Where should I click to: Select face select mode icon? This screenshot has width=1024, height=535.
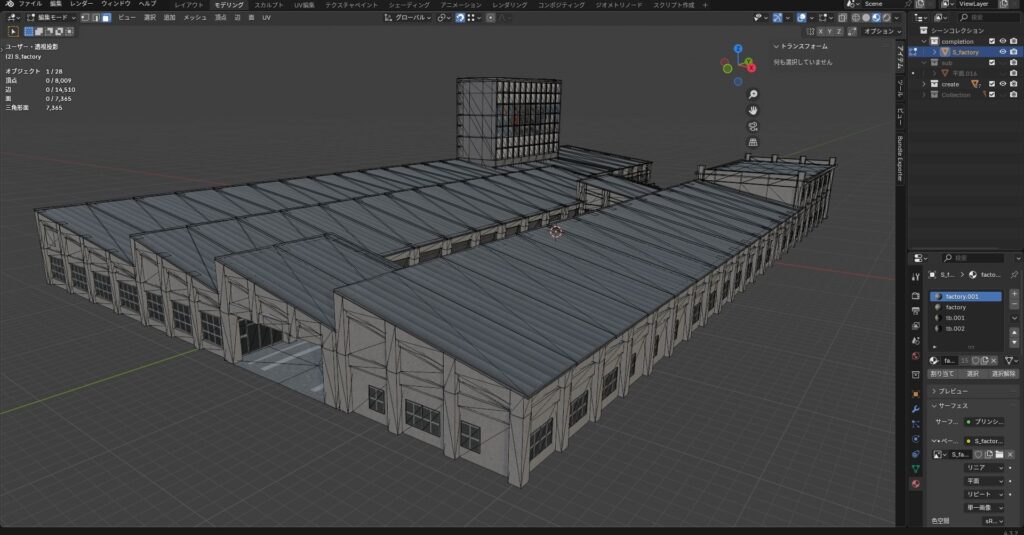tap(106, 17)
